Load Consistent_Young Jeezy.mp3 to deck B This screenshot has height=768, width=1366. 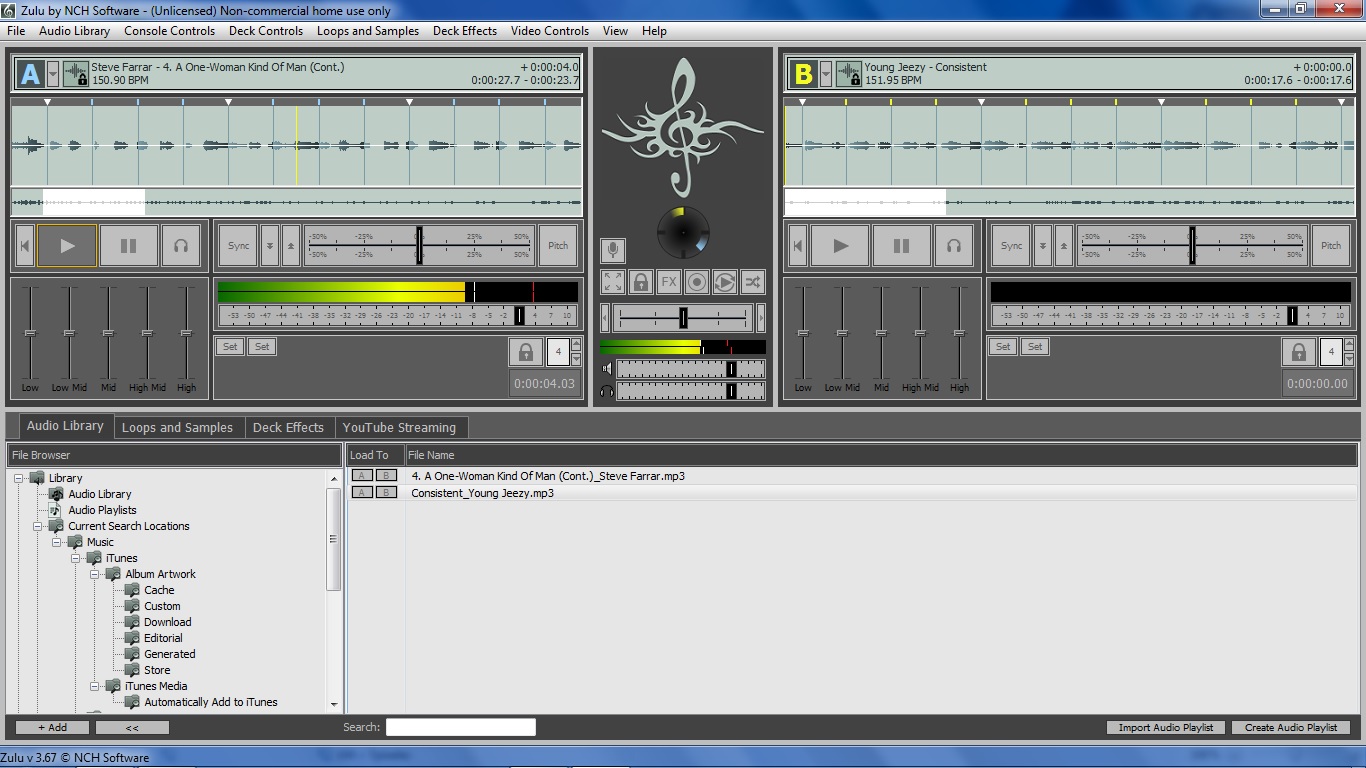point(386,492)
